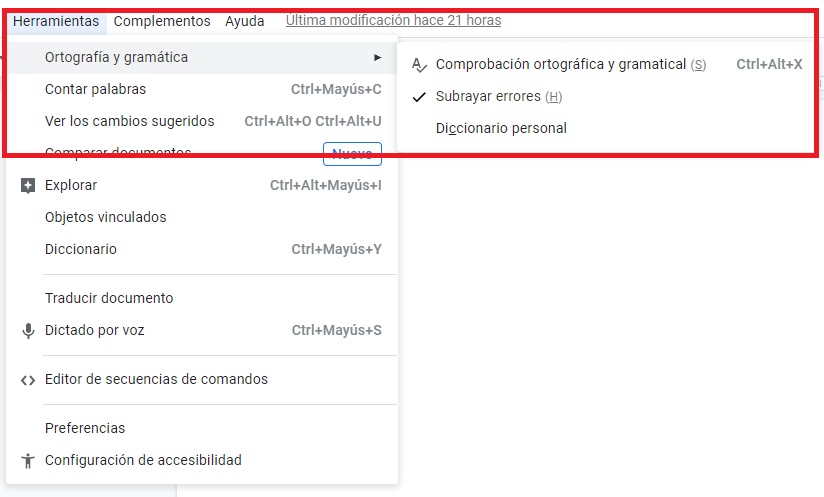Open the Herramientas menu
This screenshot has width=824, height=497.
[x=56, y=21]
